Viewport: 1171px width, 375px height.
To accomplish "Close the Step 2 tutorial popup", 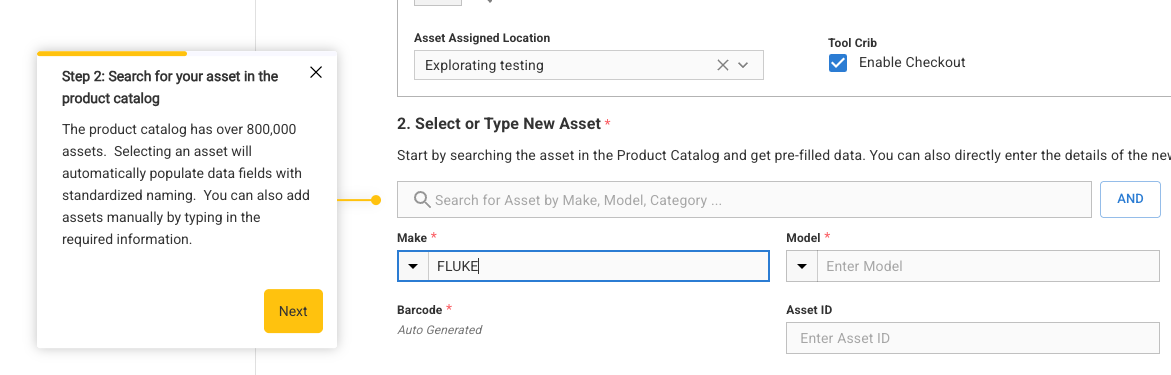I will point(316,72).
